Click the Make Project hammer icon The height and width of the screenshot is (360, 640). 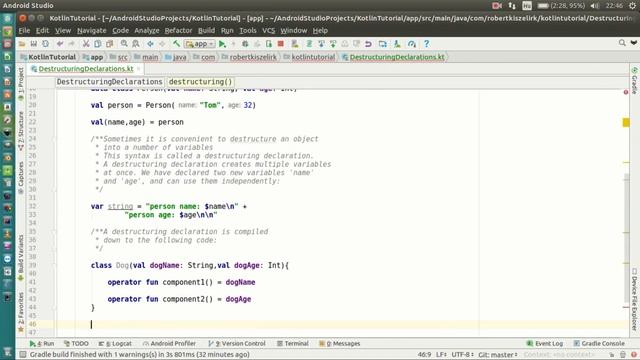(x=176, y=44)
